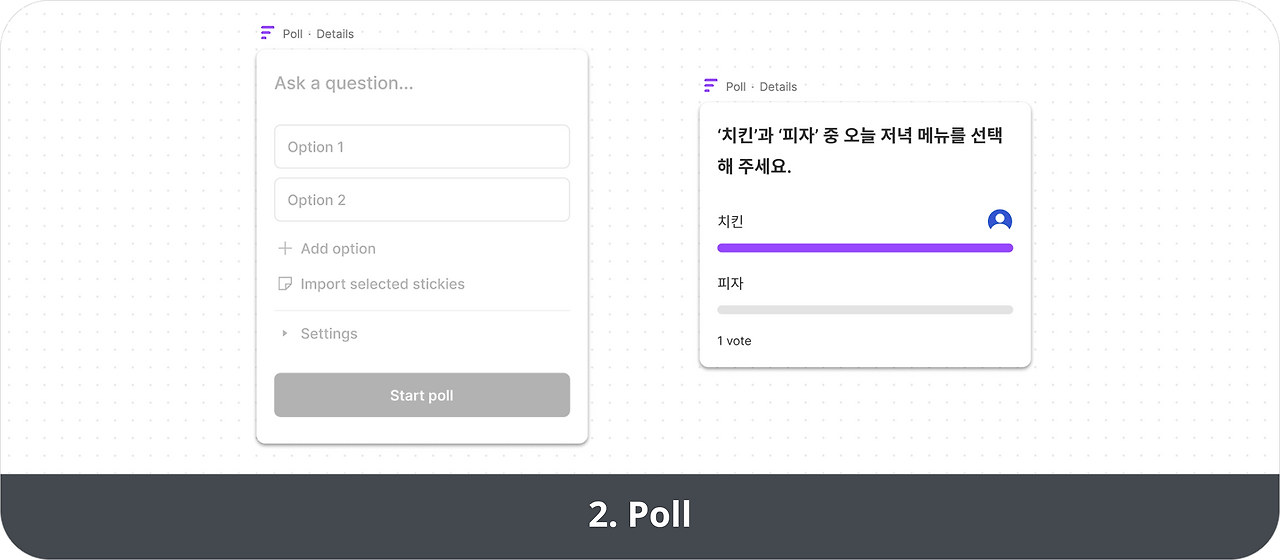The width and height of the screenshot is (1280, 560).
Task: Click the purple Poll icon above the left widget
Action: 267,33
